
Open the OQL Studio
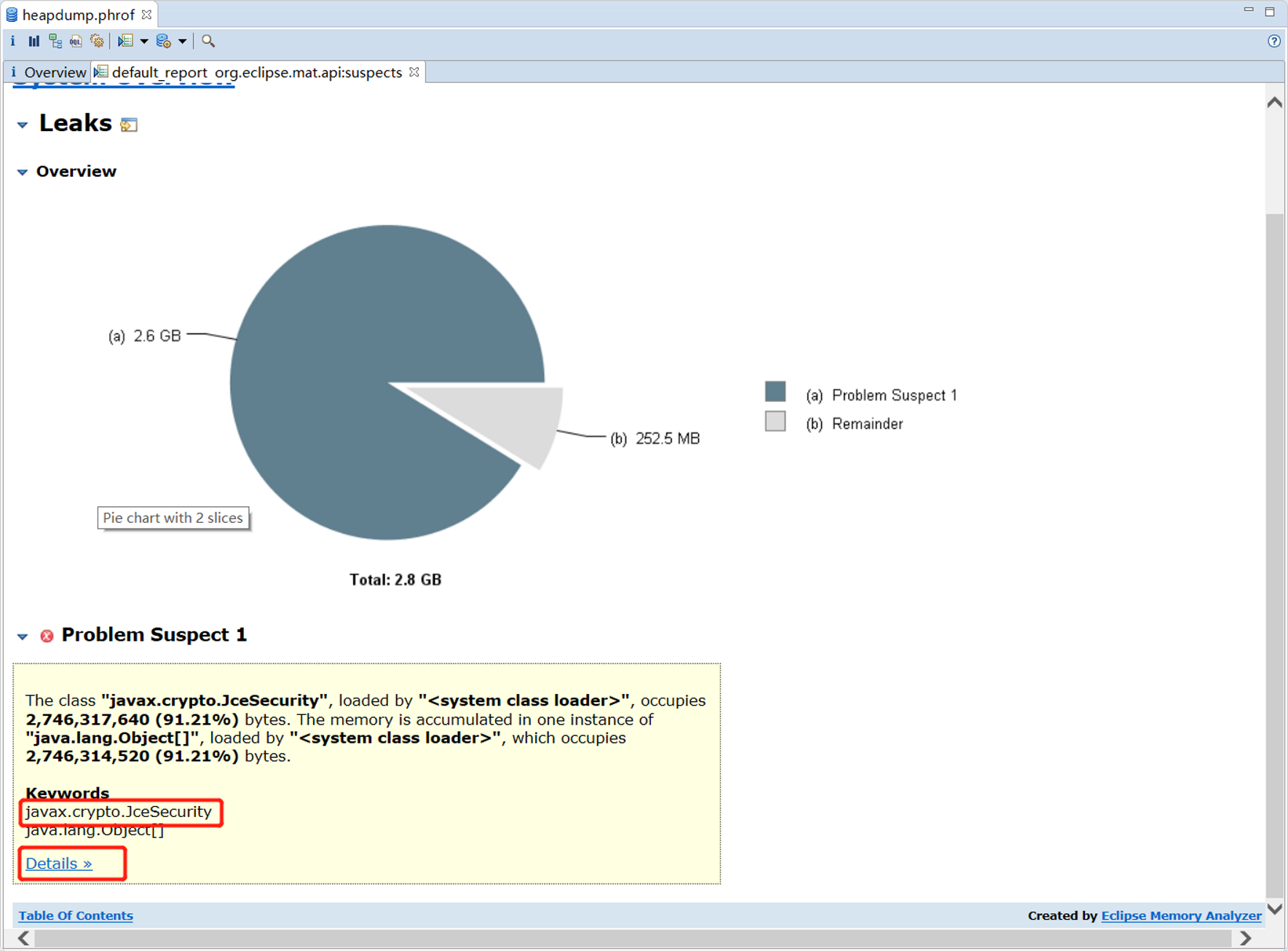[x=75, y=41]
